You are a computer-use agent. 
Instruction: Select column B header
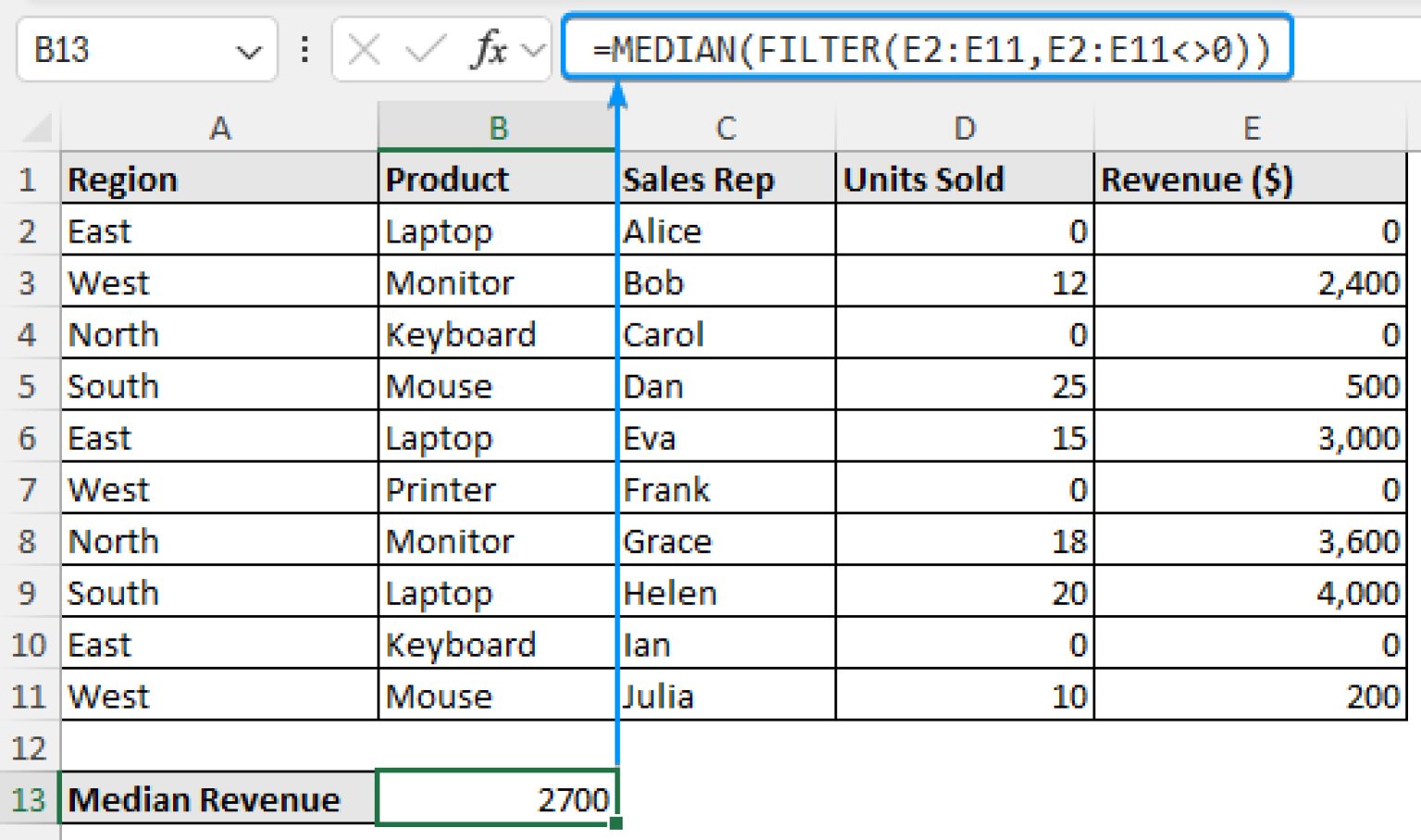point(498,127)
